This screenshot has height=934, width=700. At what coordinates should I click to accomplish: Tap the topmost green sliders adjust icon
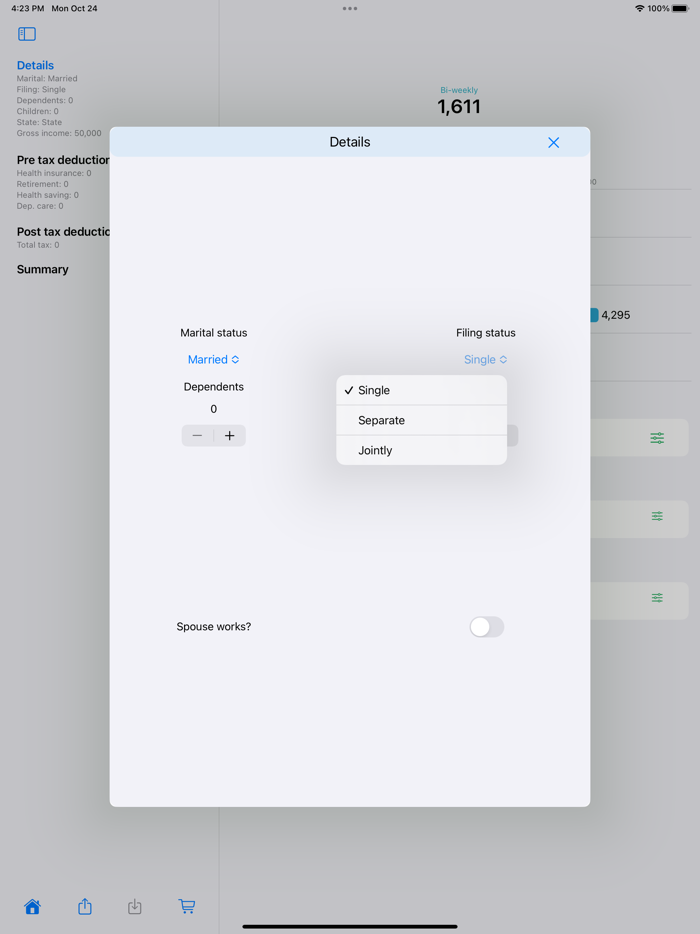(x=657, y=438)
